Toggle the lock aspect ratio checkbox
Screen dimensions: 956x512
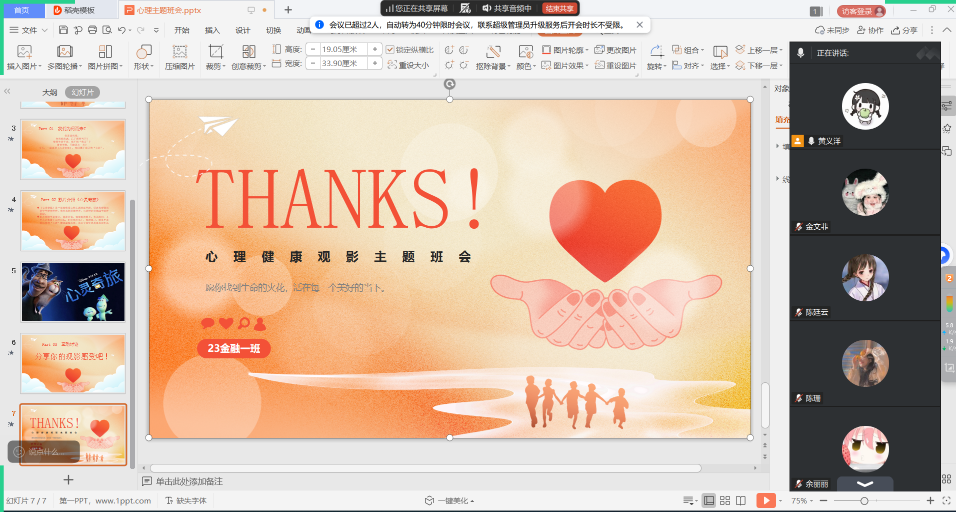391,49
